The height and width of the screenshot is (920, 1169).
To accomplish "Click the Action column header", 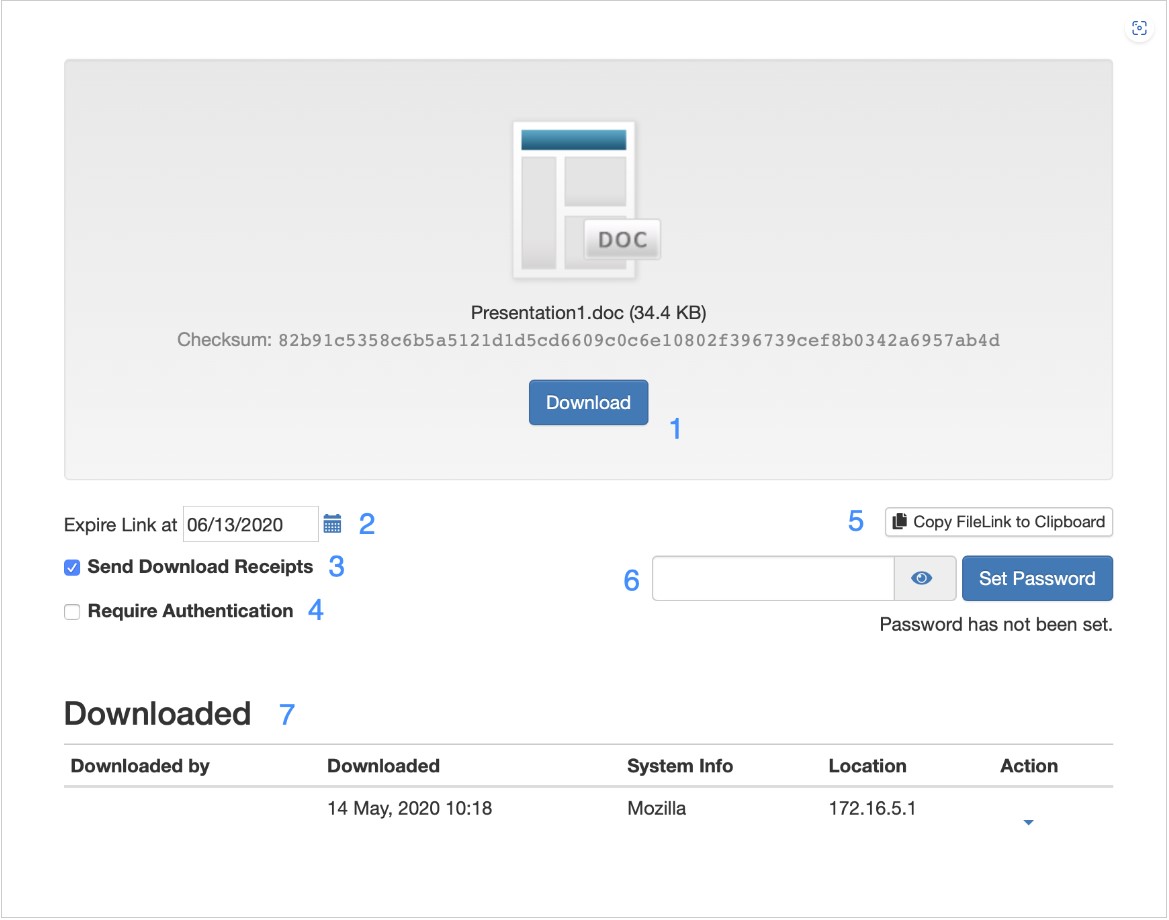I will 1028,766.
